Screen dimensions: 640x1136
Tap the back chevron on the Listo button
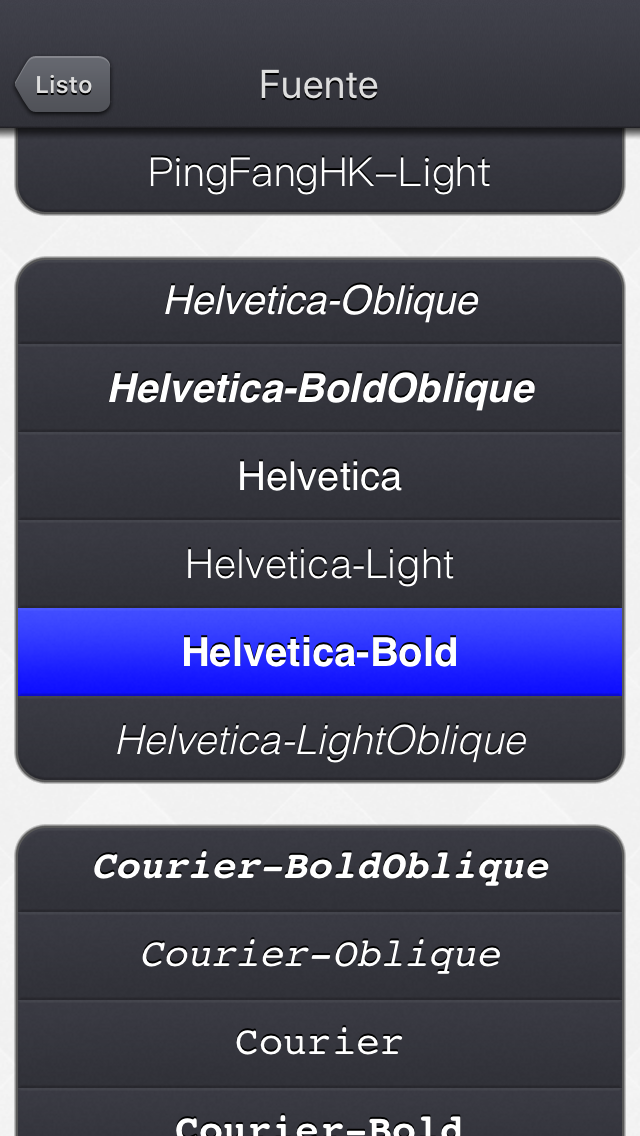click(22, 84)
